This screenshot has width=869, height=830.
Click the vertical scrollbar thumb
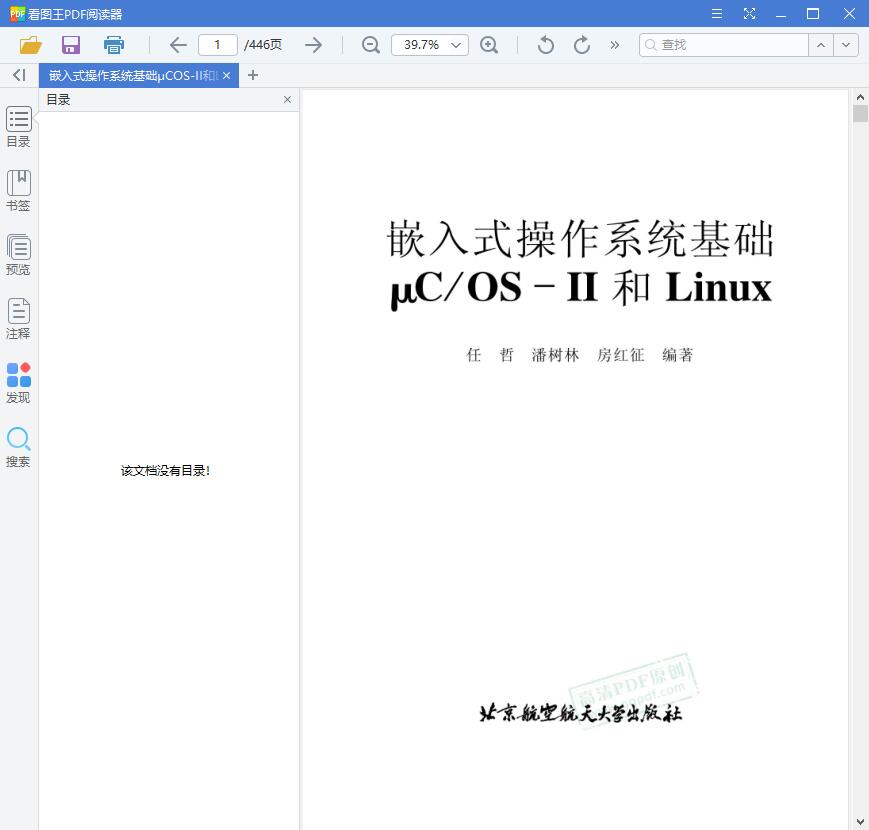click(x=860, y=114)
